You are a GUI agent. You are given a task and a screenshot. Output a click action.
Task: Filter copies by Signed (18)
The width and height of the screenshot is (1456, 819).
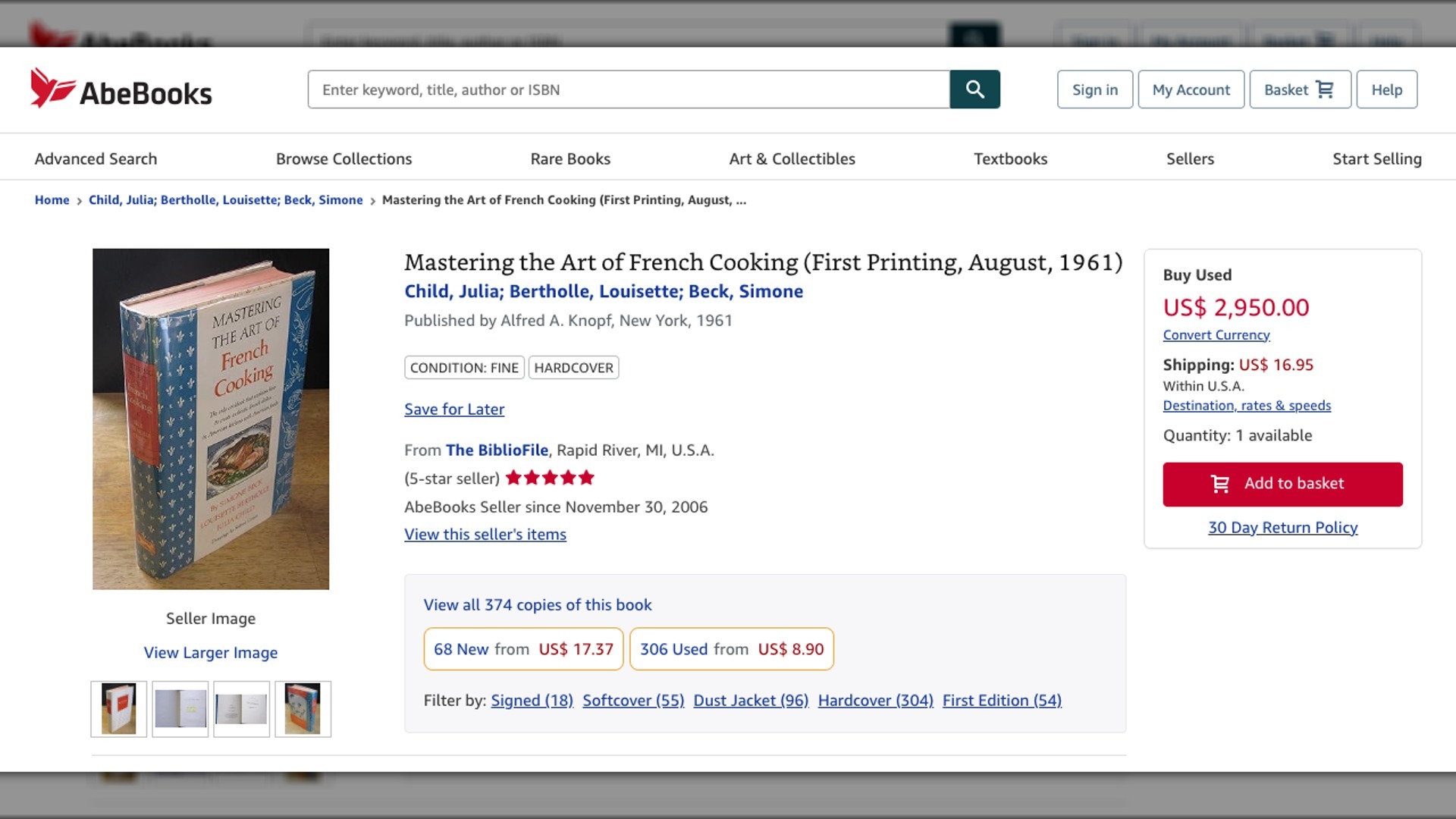pyautogui.click(x=532, y=700)
